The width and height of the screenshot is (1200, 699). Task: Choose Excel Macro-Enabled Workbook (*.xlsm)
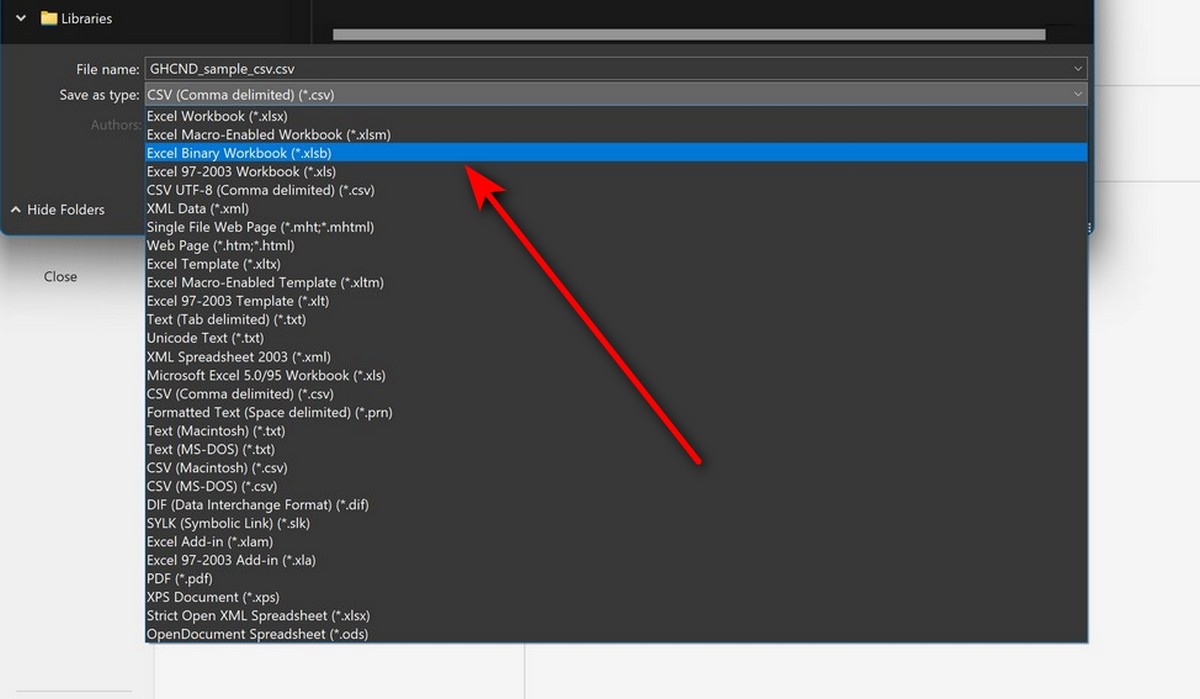tap(616, 134)
